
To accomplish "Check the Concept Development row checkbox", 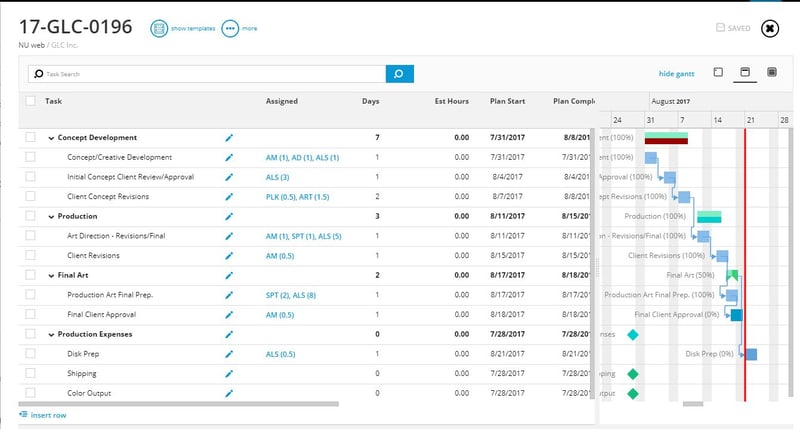I will coord(31,137).
